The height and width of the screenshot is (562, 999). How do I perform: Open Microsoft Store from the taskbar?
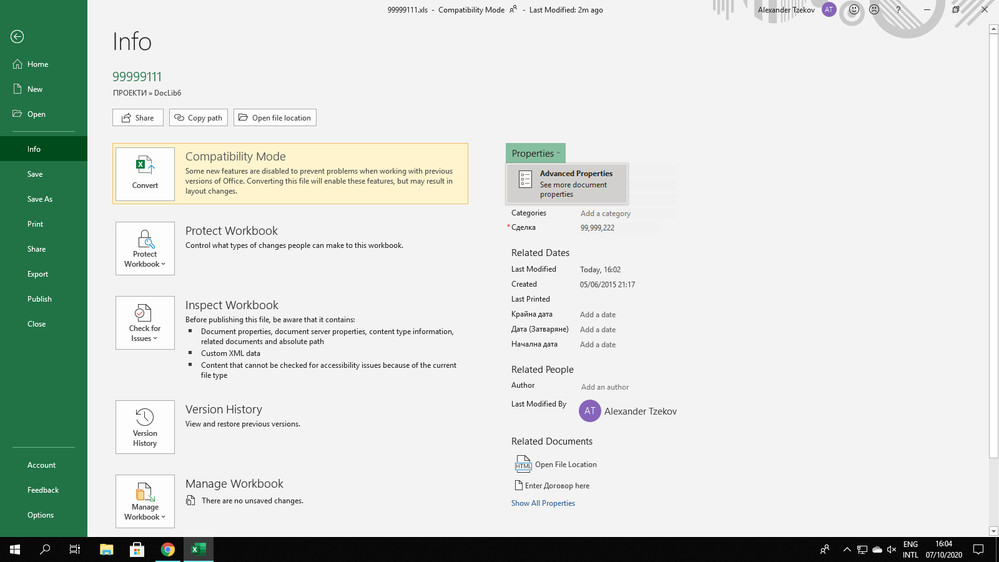[x=137, y=549]
